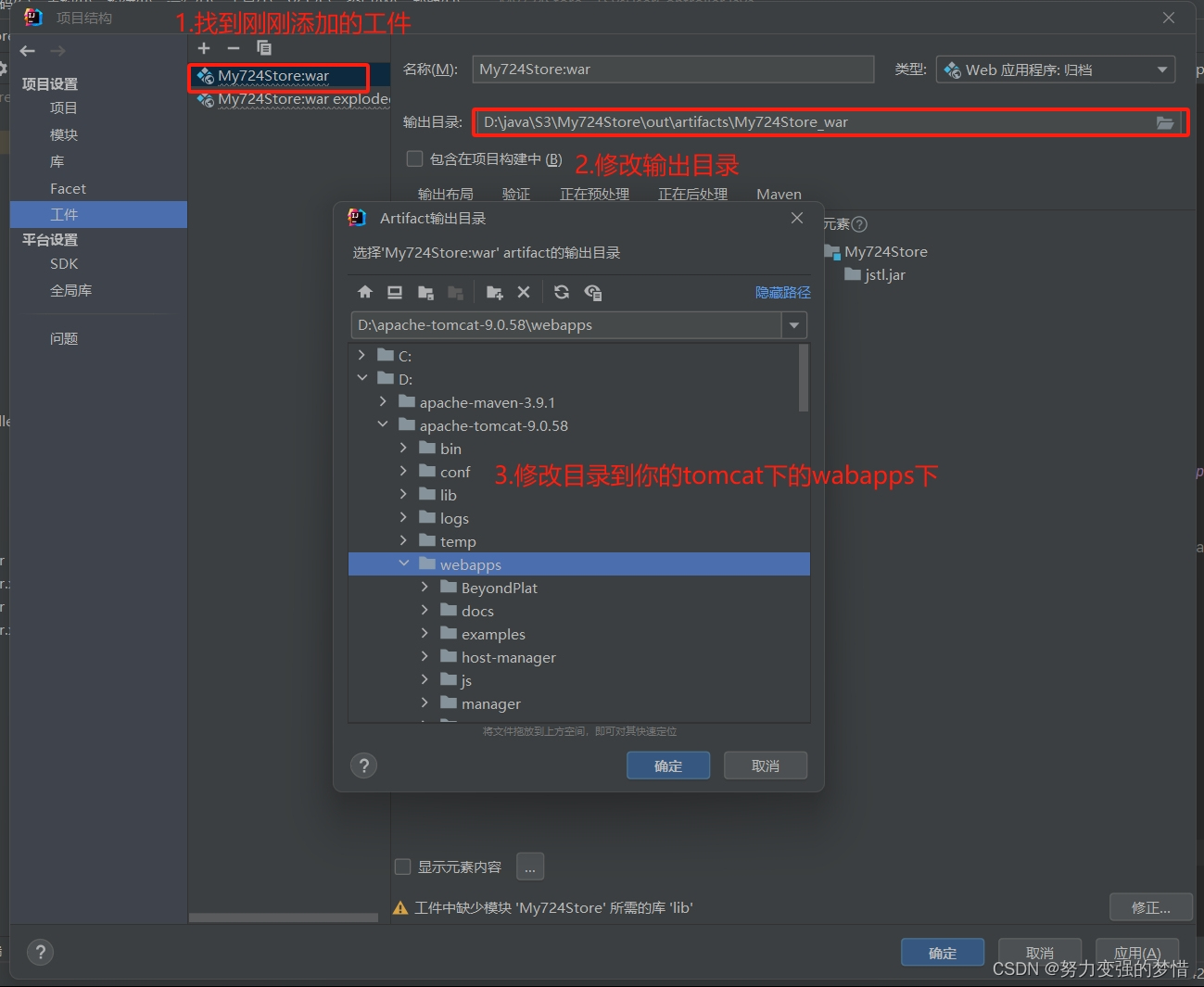This screenshot has height=987, width=1204.
Task: Collapse the webapps folder node
Action: tap(403, 563)
